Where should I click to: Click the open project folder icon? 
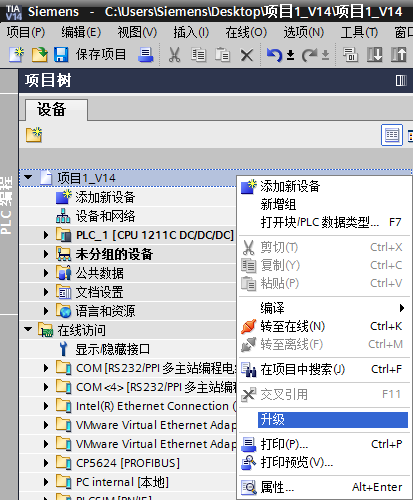pyautogui.click(x=40, y=55)
